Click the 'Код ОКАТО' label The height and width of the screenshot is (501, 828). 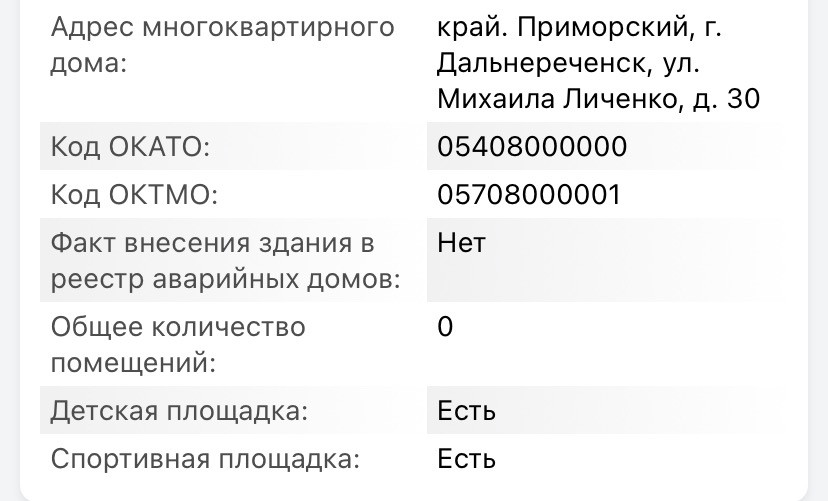(130, 147)
